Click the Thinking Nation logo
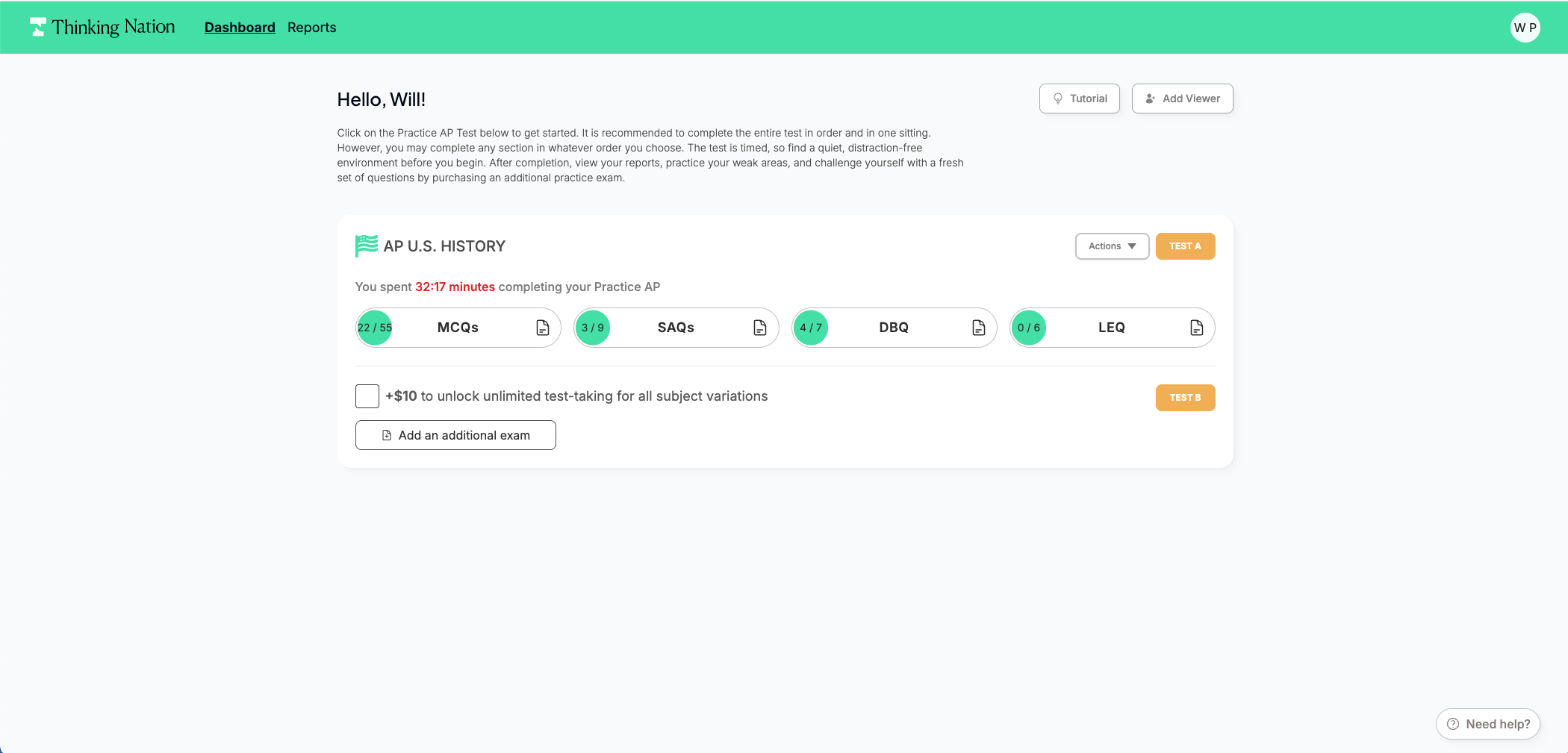This screenshot has height=753, width=1568. [x=102, y=28]
